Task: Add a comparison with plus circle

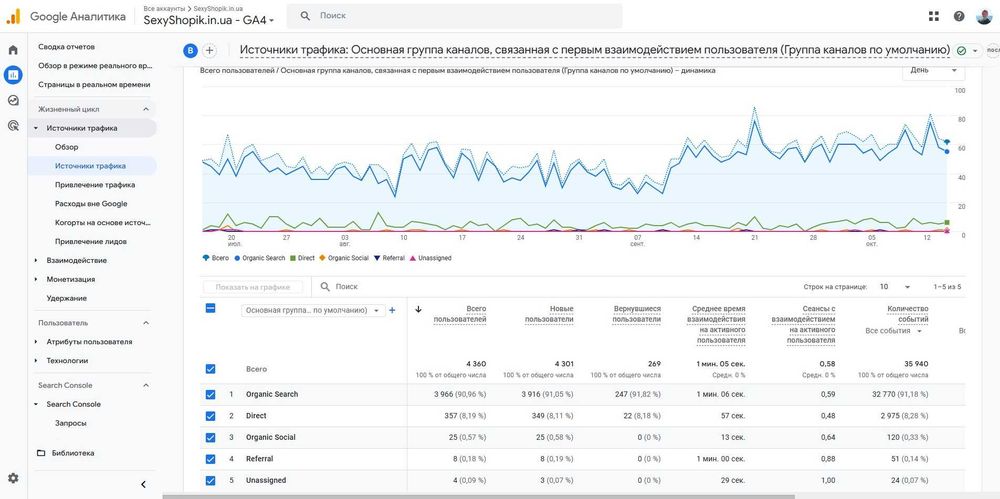Action: [x=209, y=50]
